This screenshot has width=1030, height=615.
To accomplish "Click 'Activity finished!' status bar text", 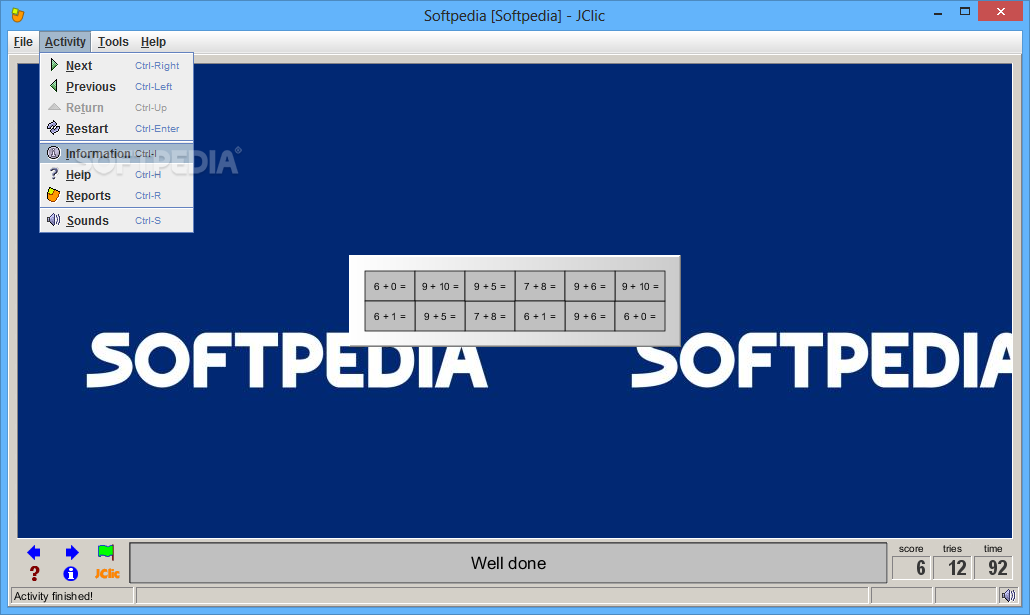I will pyautogui.click(x=53, y=596).
